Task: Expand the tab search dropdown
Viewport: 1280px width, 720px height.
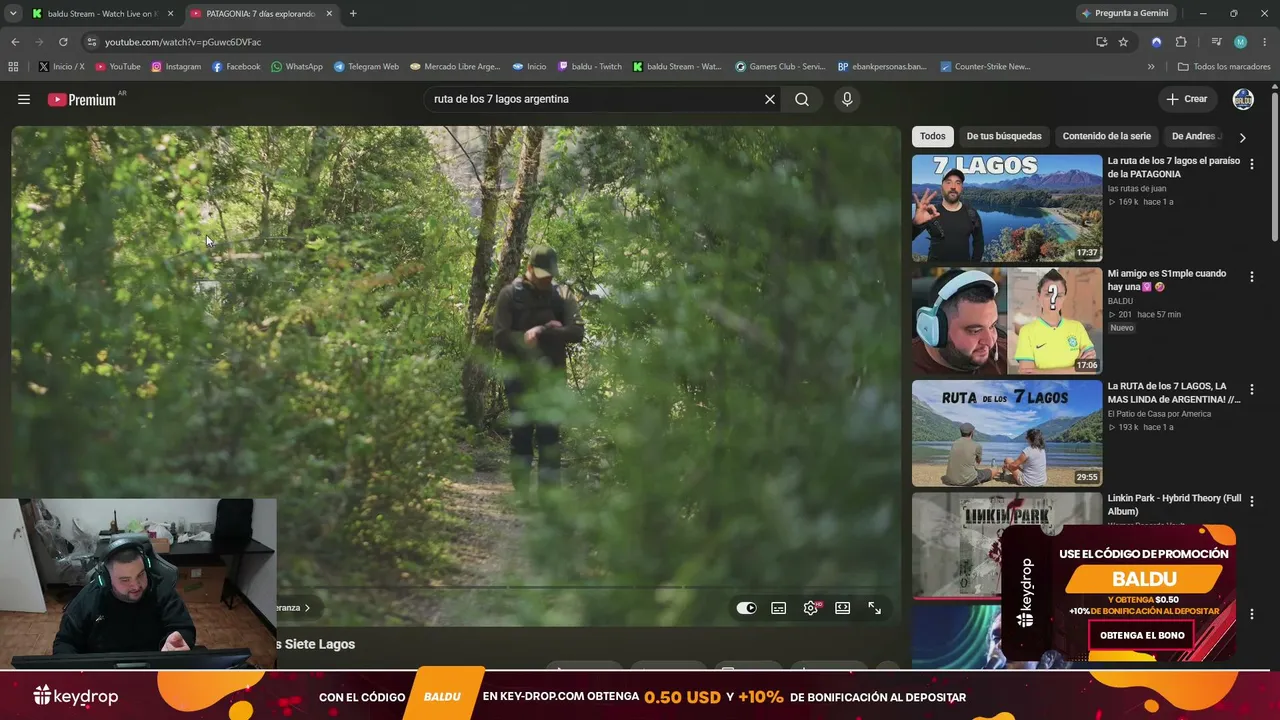Action: click(13, 14)
